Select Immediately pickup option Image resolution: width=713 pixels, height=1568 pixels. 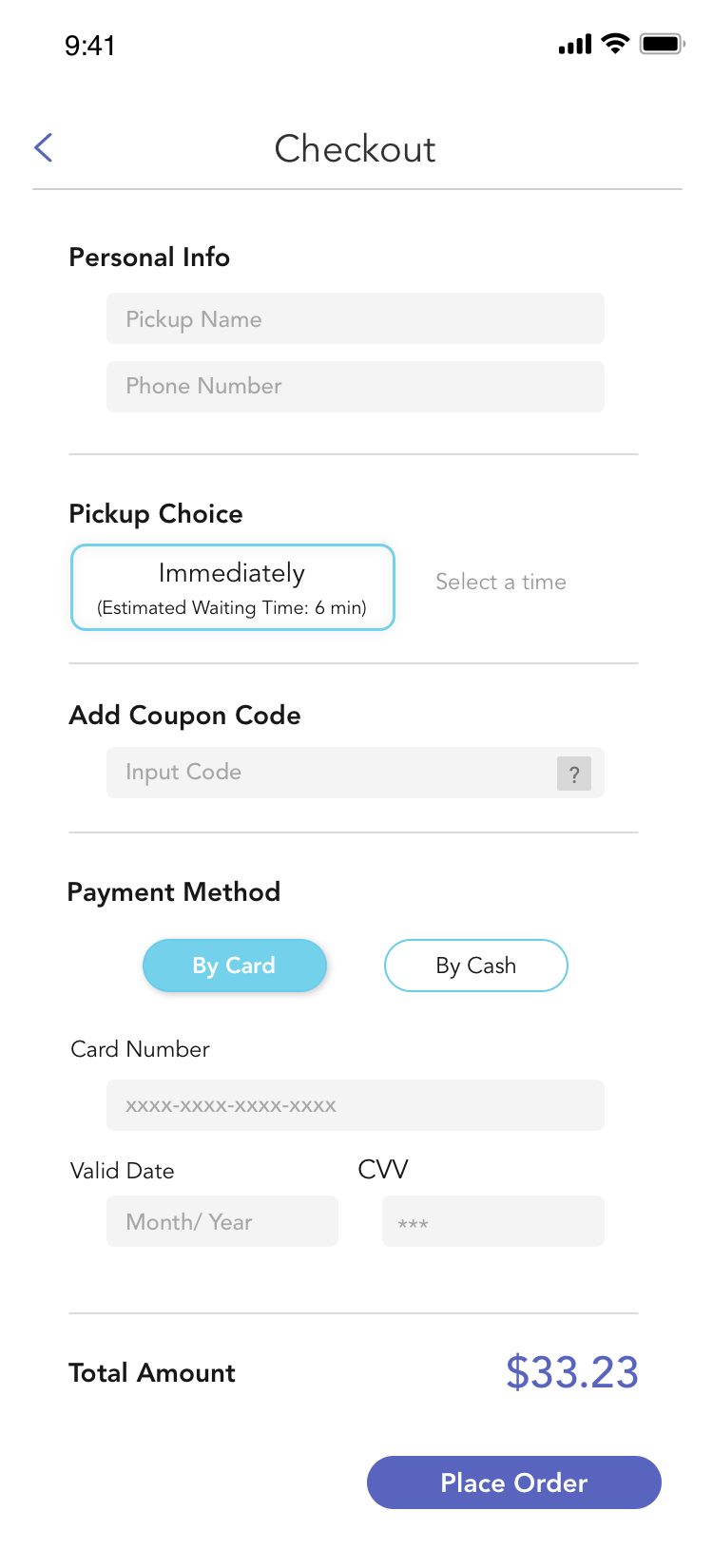(x=233, y=587)
